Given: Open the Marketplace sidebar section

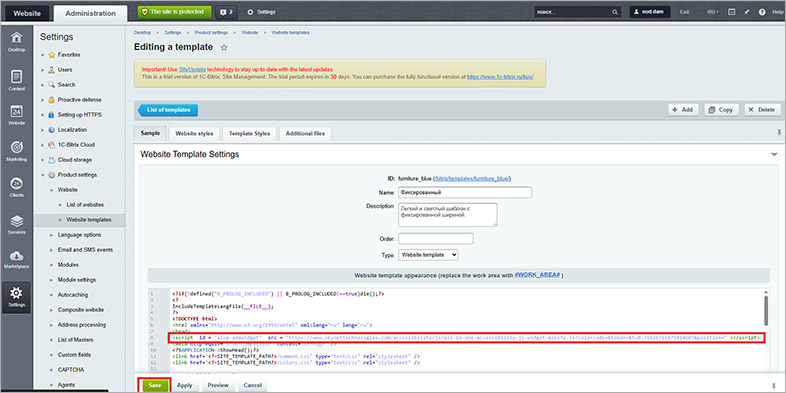Looking at the screenshot, I should 17,260.
